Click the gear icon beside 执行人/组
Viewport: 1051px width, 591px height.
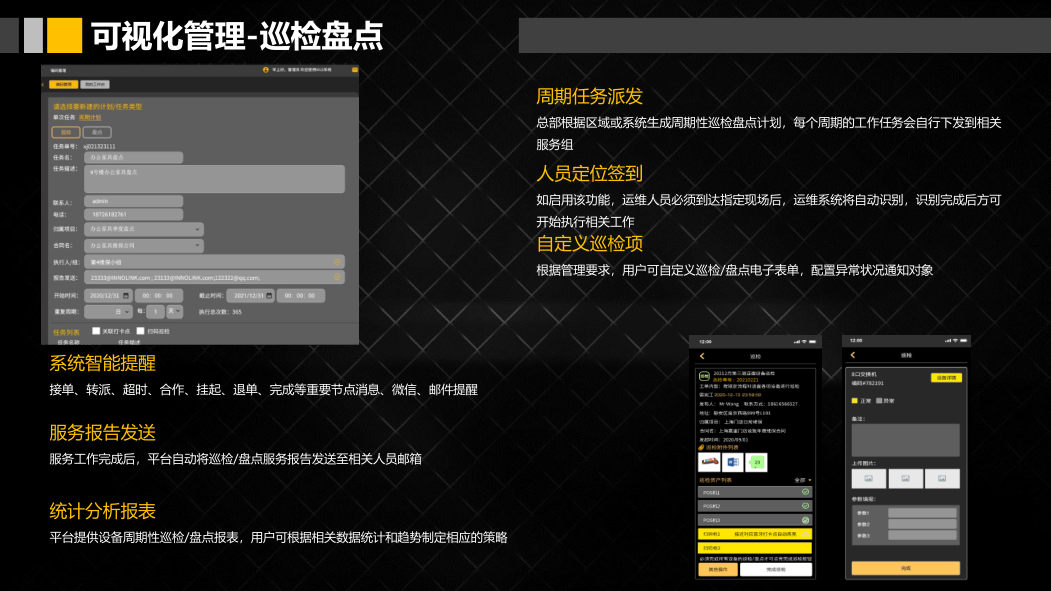[x=337, y=260]
